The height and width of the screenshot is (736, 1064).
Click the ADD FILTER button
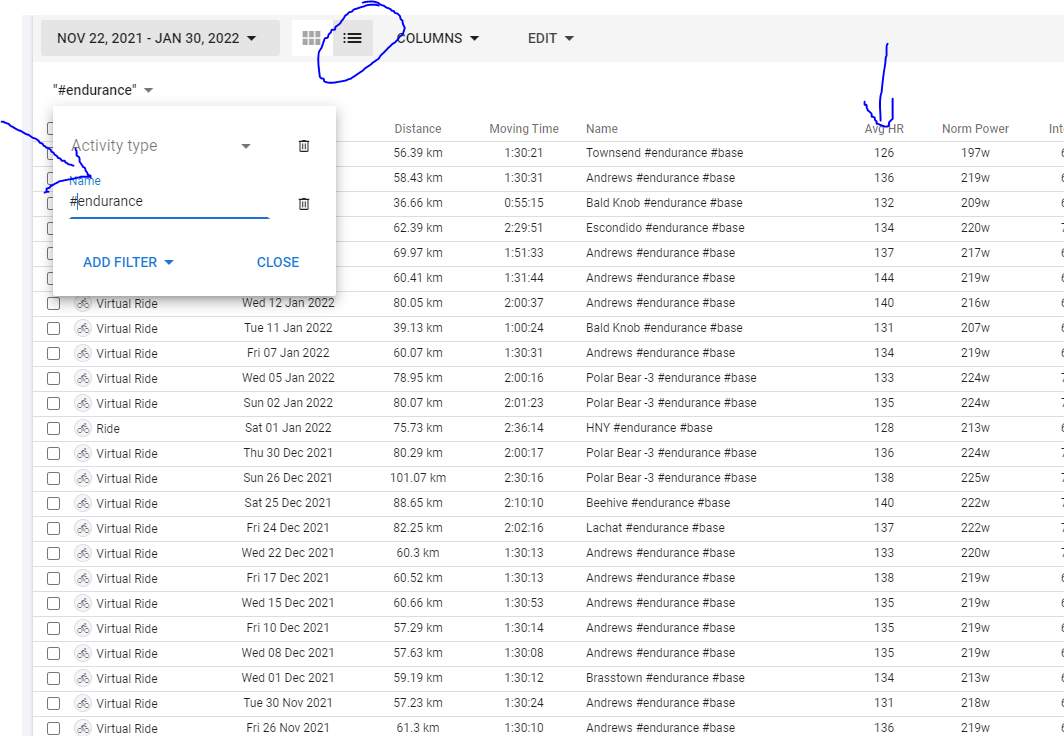128,262
